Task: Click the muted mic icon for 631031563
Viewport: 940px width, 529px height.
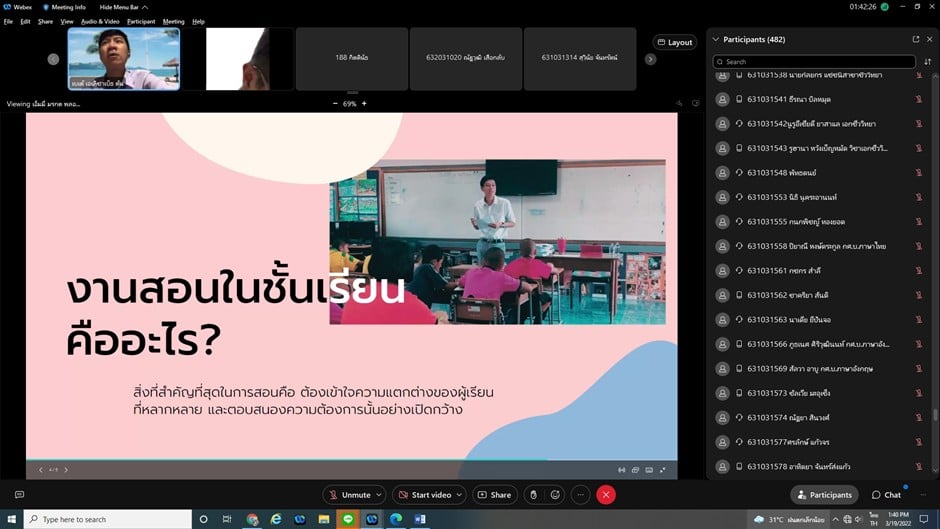Action: pyautogui.click(x=918, y=320)
